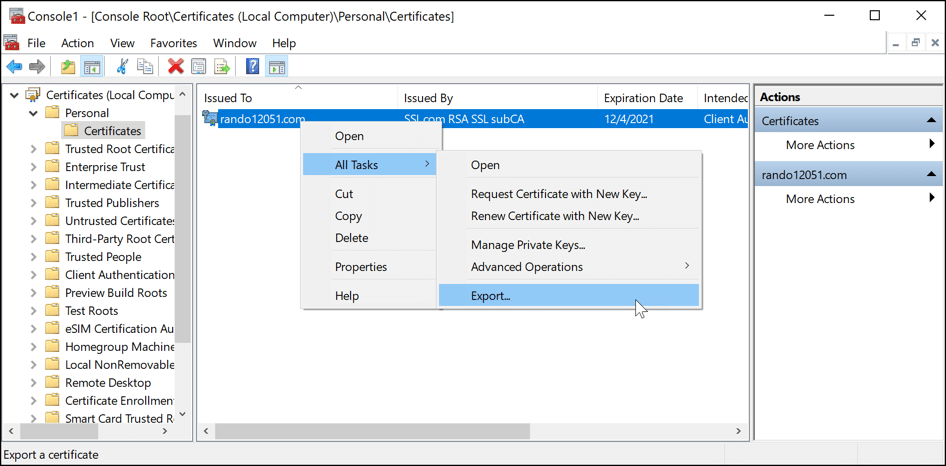Click the Trusted People folder in tree
Screen dimensions: 946x466
pyautogui.click(x=103, y=257)
